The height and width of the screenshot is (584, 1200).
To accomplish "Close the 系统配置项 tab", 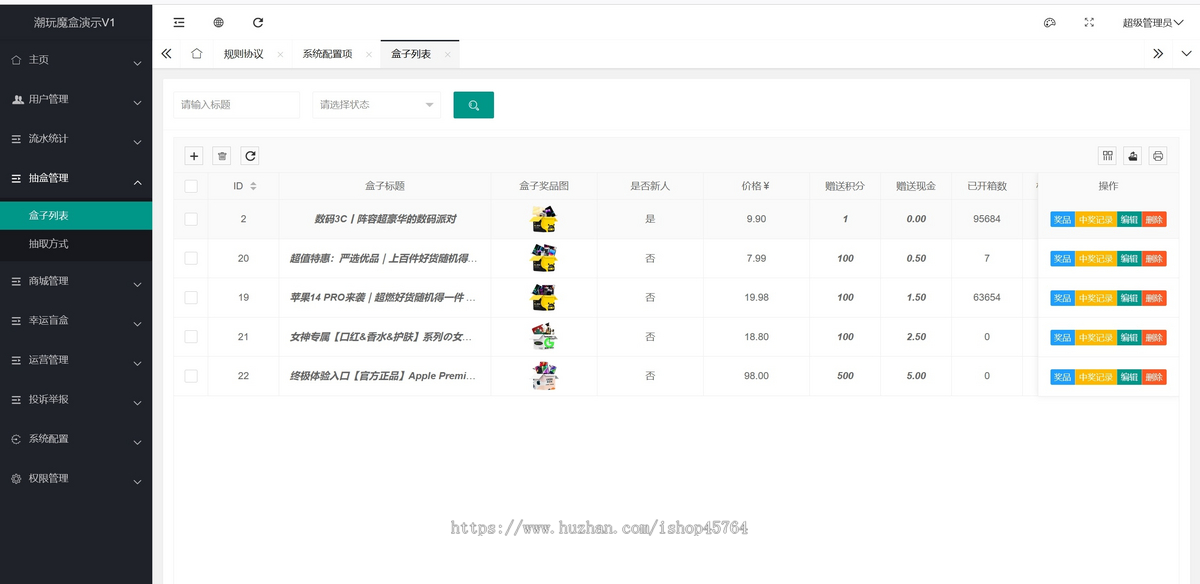I will click(x=369, y=54).
